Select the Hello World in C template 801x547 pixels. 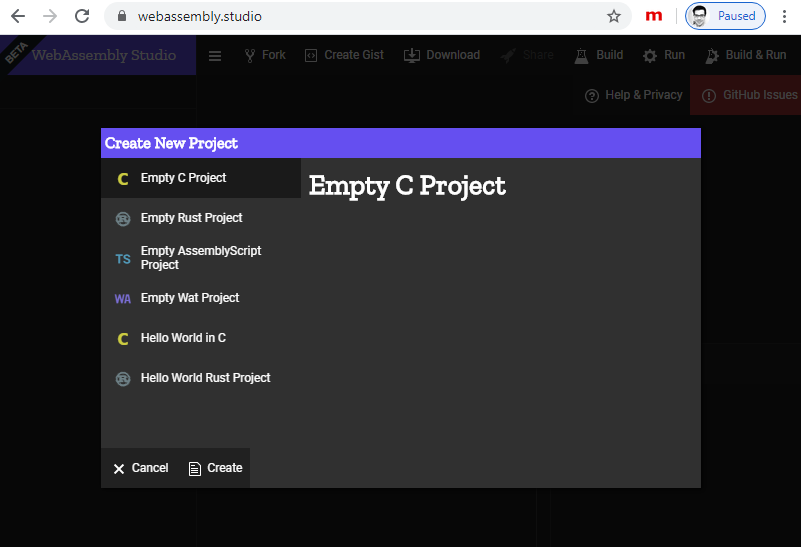(x=201, y=338)
